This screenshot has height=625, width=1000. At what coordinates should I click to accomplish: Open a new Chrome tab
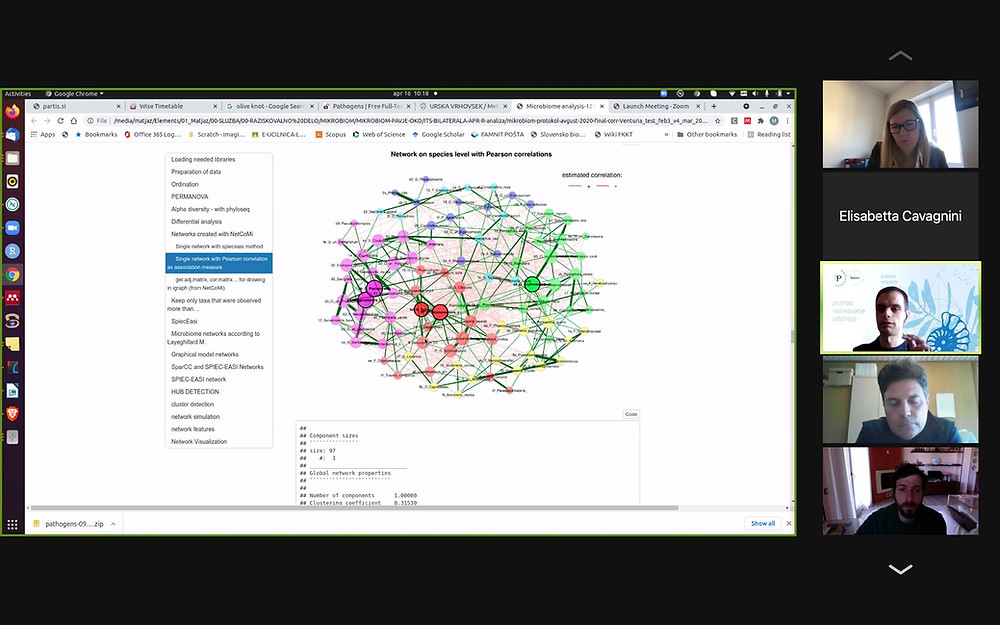click(x=714, y=107)
